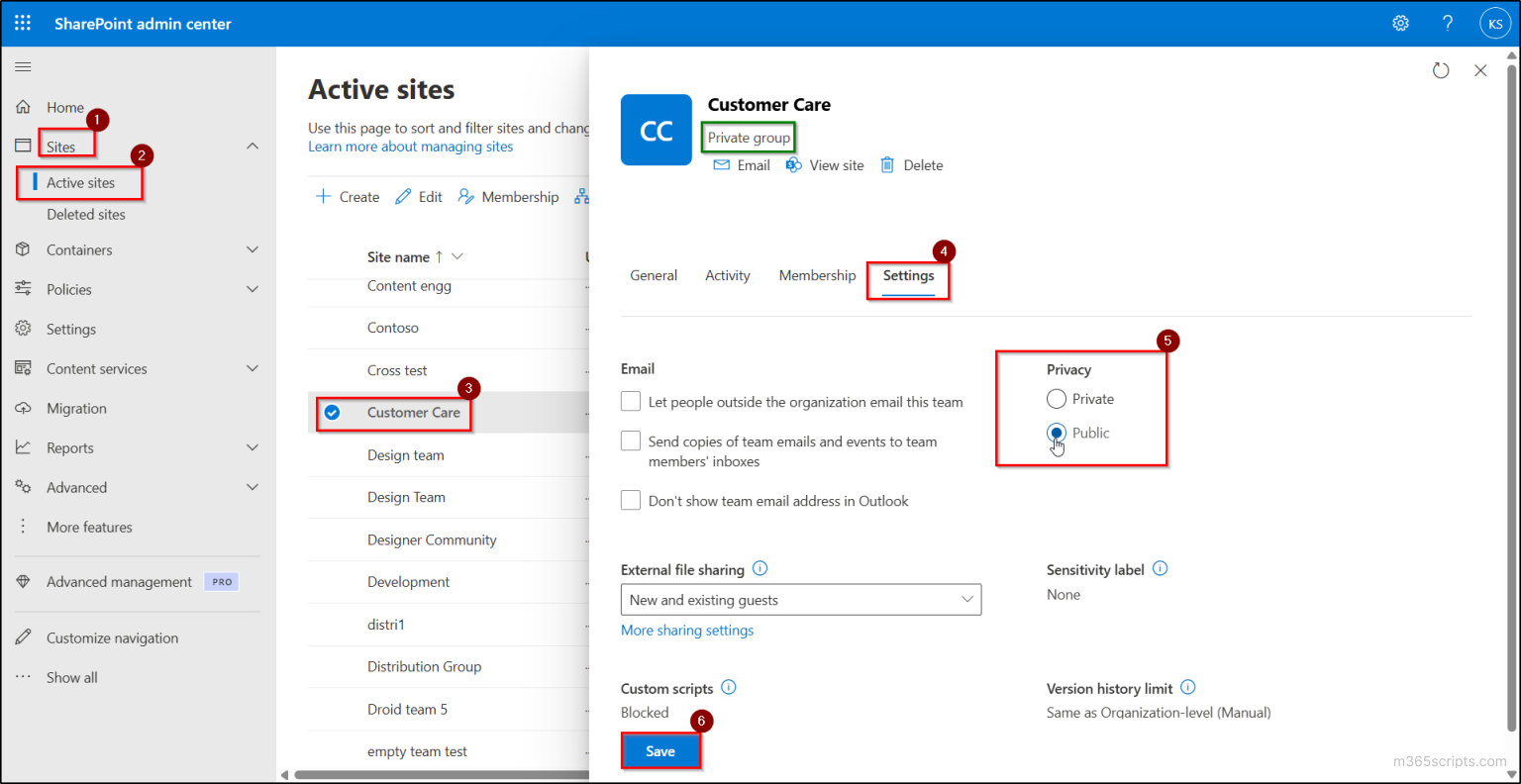The width and height of the screenshot is (1521, 784).
Task: Collapse the navigation with the hamburger icon
Action: pos(23,67)
